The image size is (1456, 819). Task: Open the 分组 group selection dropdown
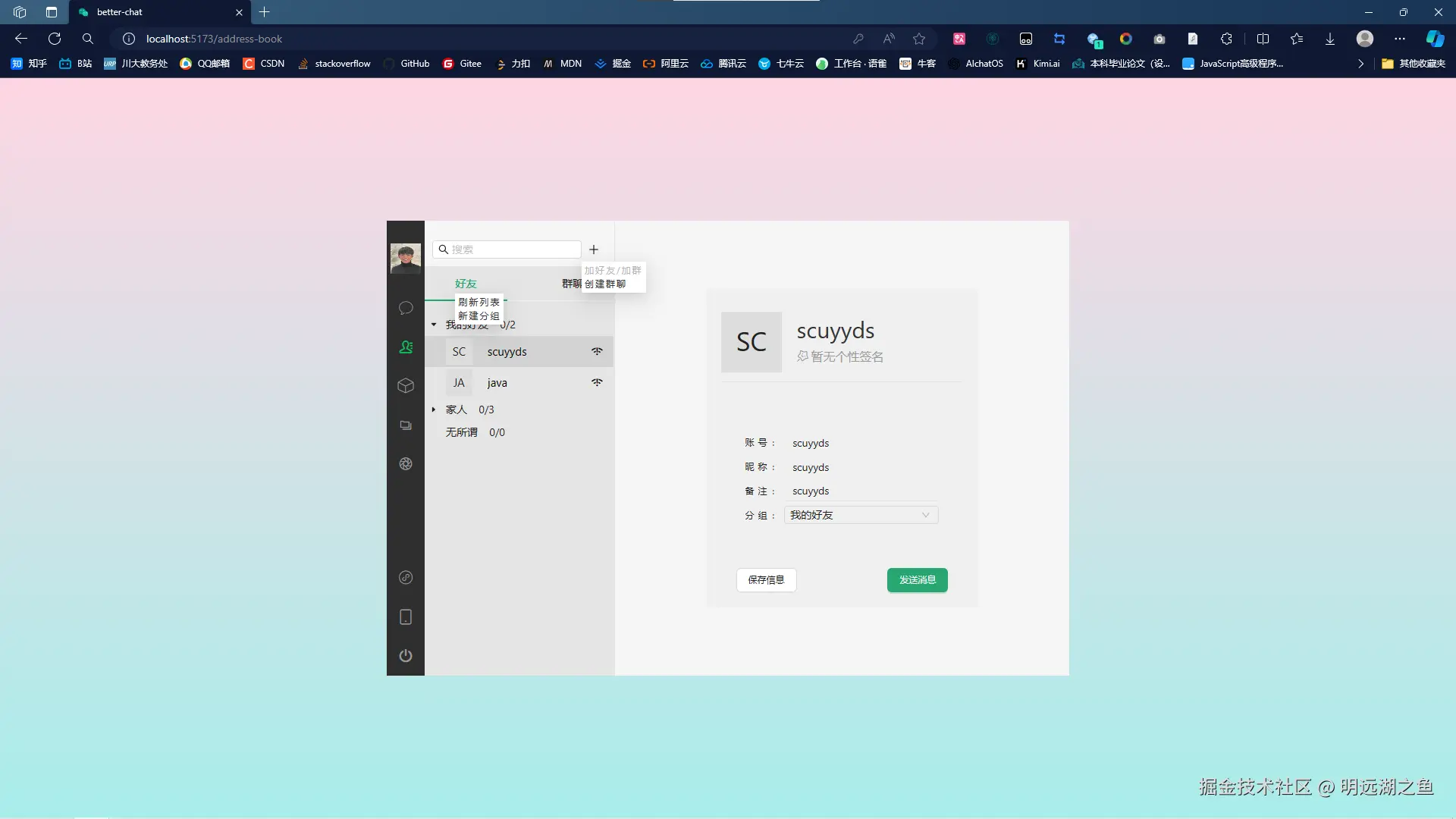click(861, 515)
